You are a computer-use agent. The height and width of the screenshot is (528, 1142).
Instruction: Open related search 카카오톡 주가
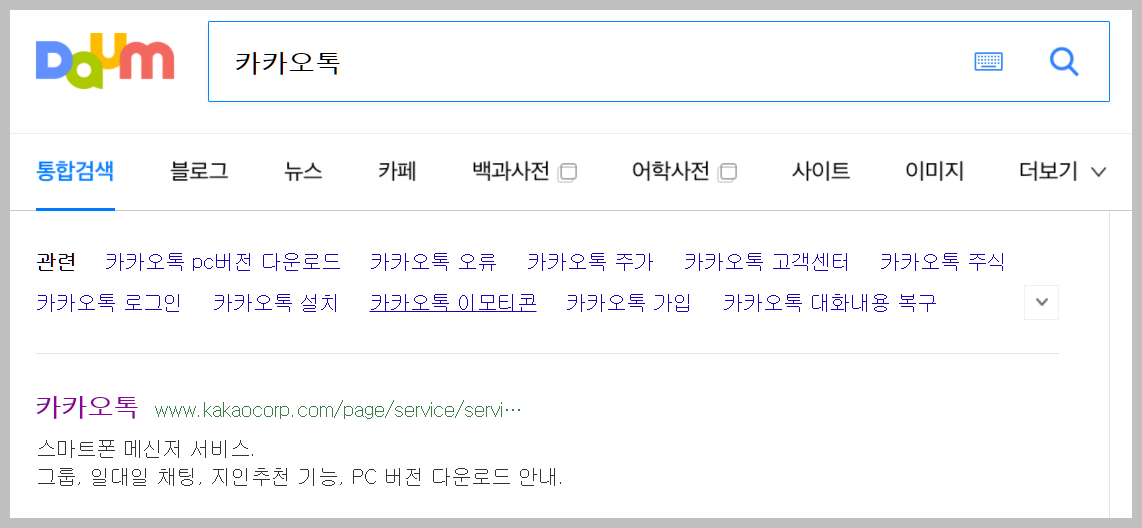click(591, 261)
